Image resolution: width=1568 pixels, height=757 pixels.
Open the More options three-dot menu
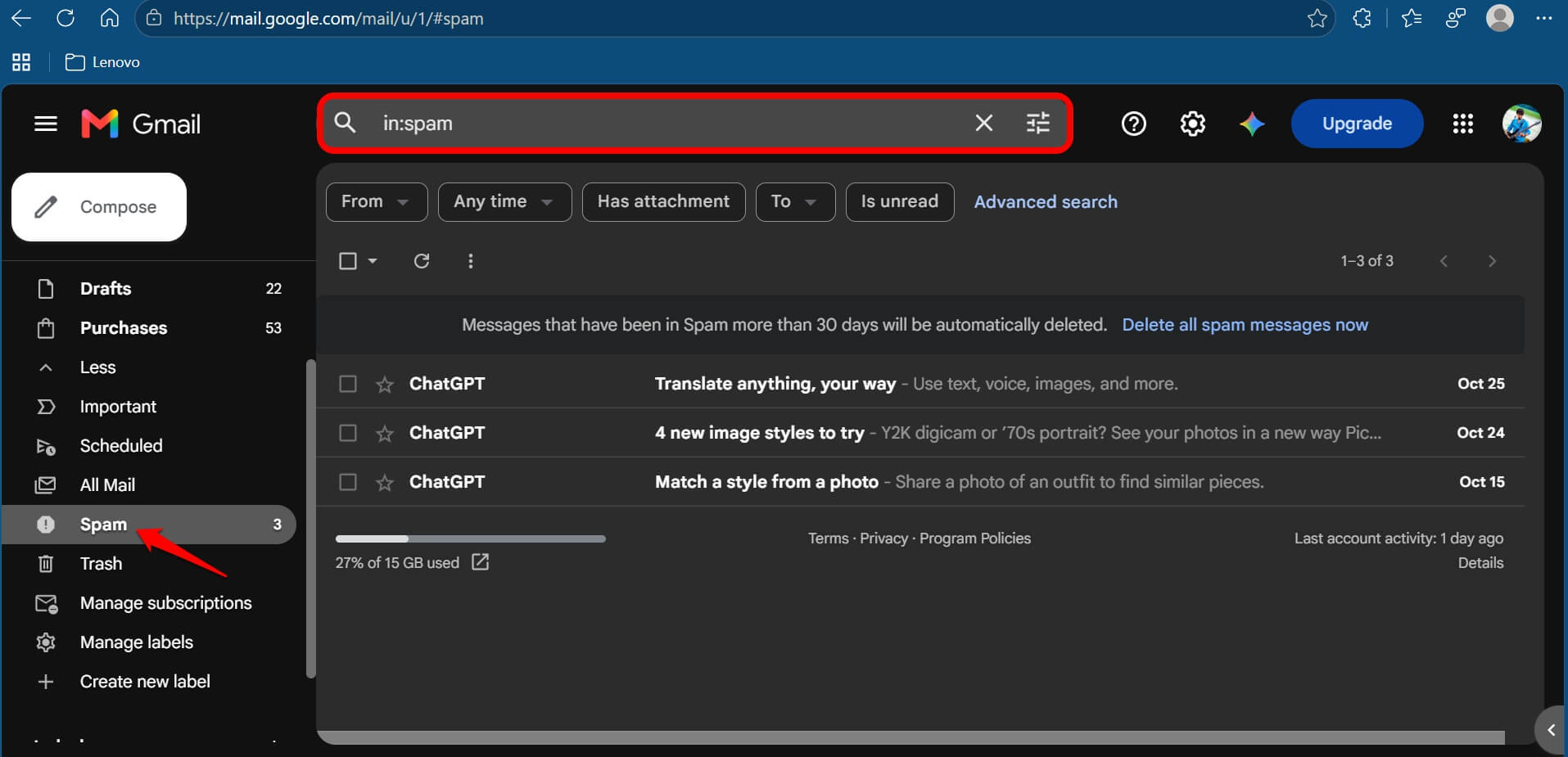click(x=470, y=261)
